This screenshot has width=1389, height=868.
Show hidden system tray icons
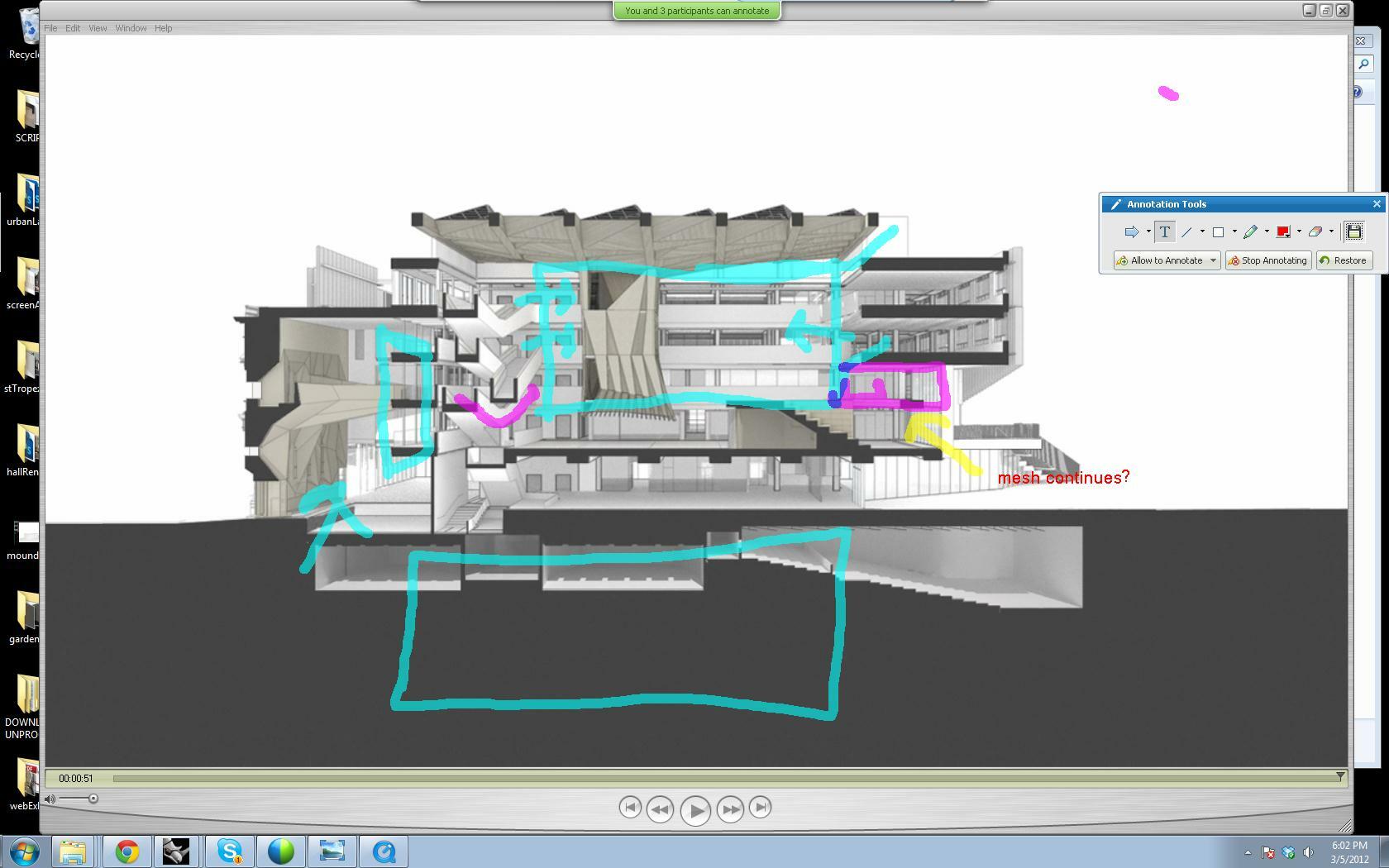click(x=1248, y=852)
